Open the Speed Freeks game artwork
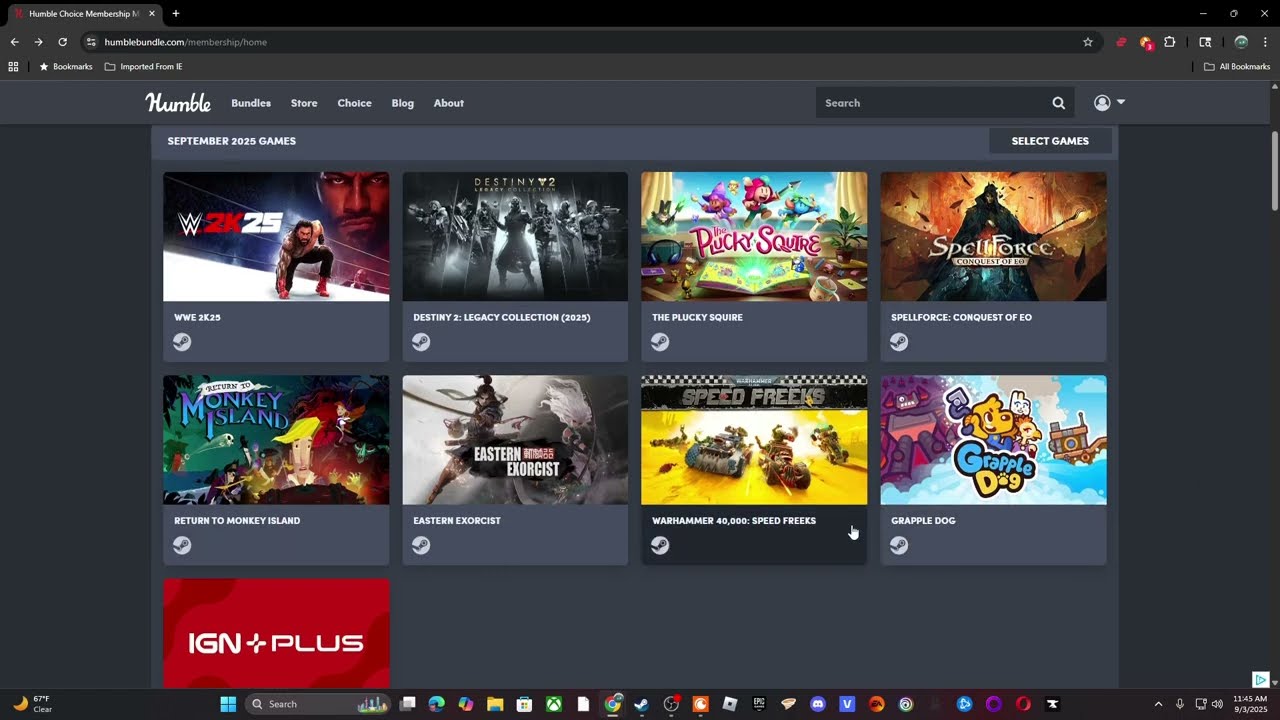The image size is (1280, 720). (754, 440)
